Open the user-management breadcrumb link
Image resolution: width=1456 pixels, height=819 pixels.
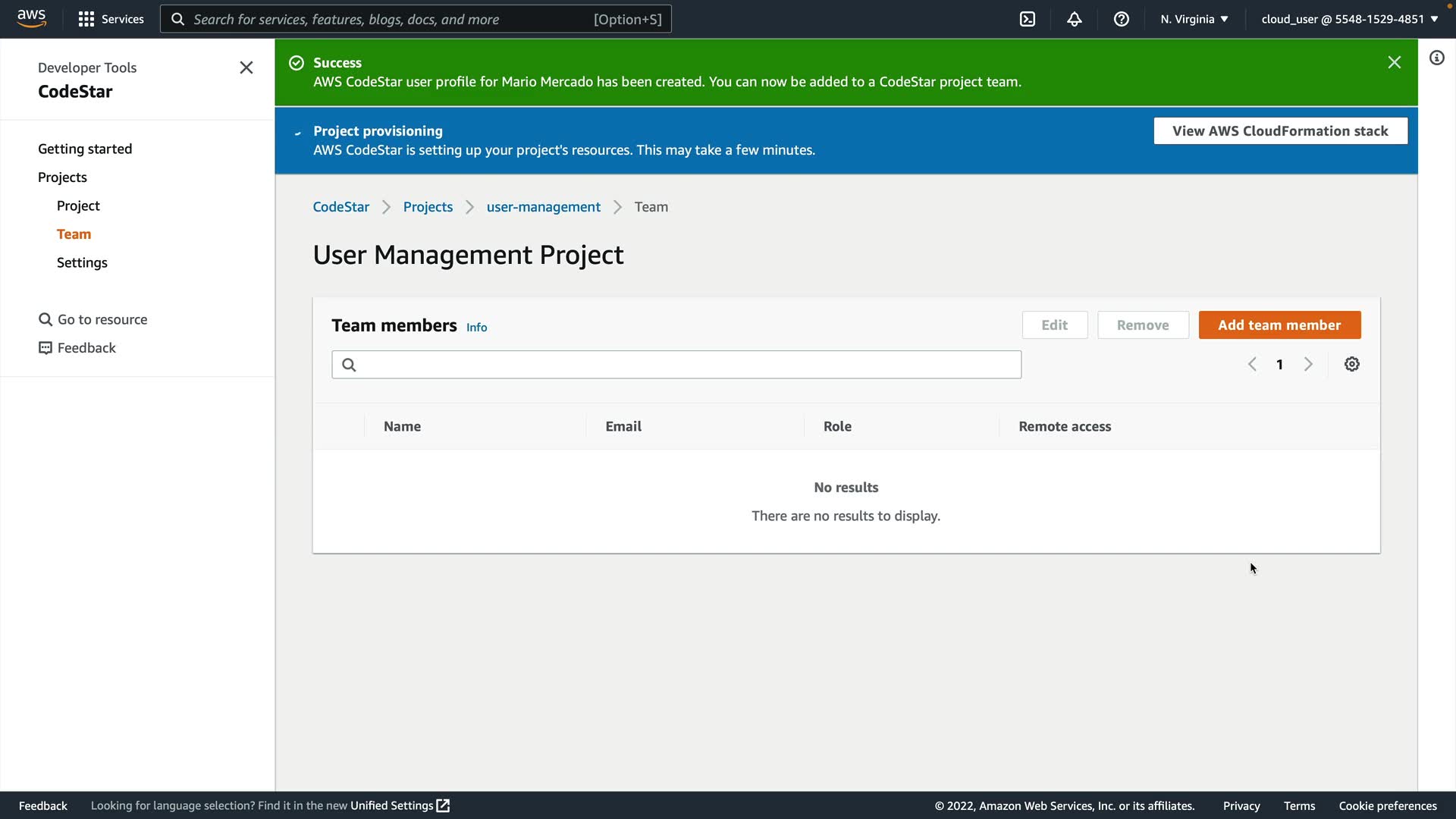543,207
